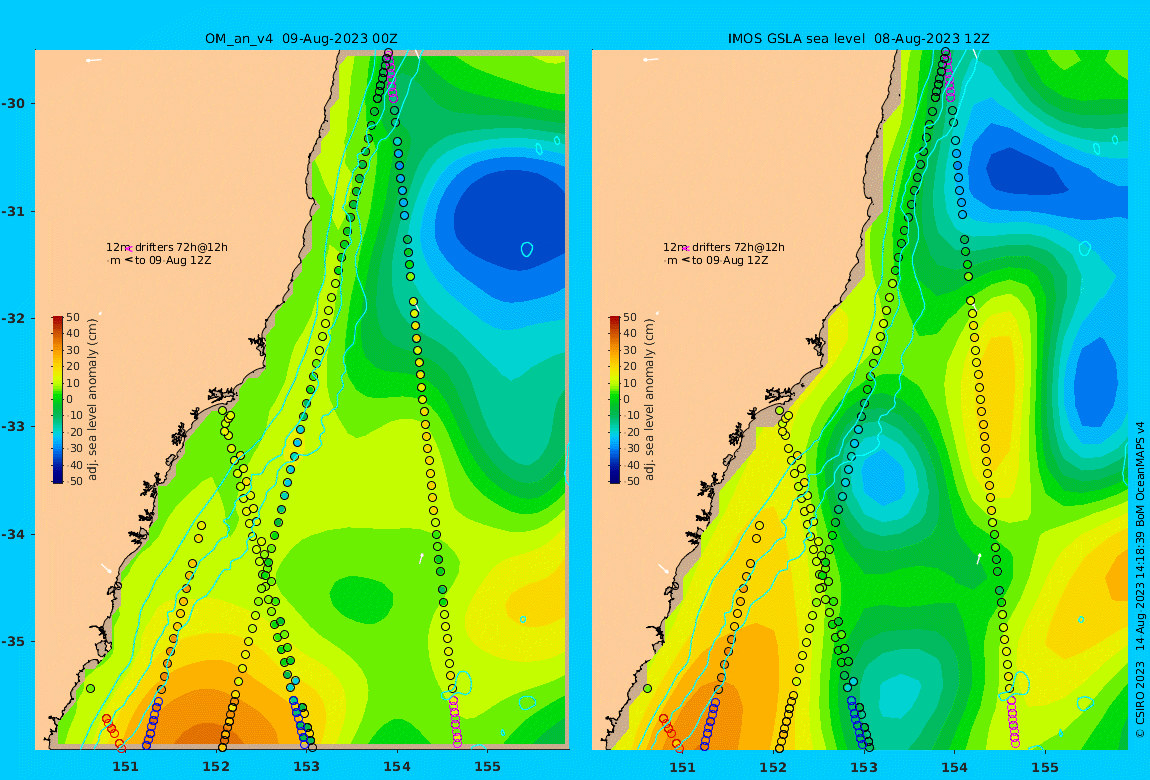Click the 153 longitude label under the right map
1150x780 pixels.
863,767
